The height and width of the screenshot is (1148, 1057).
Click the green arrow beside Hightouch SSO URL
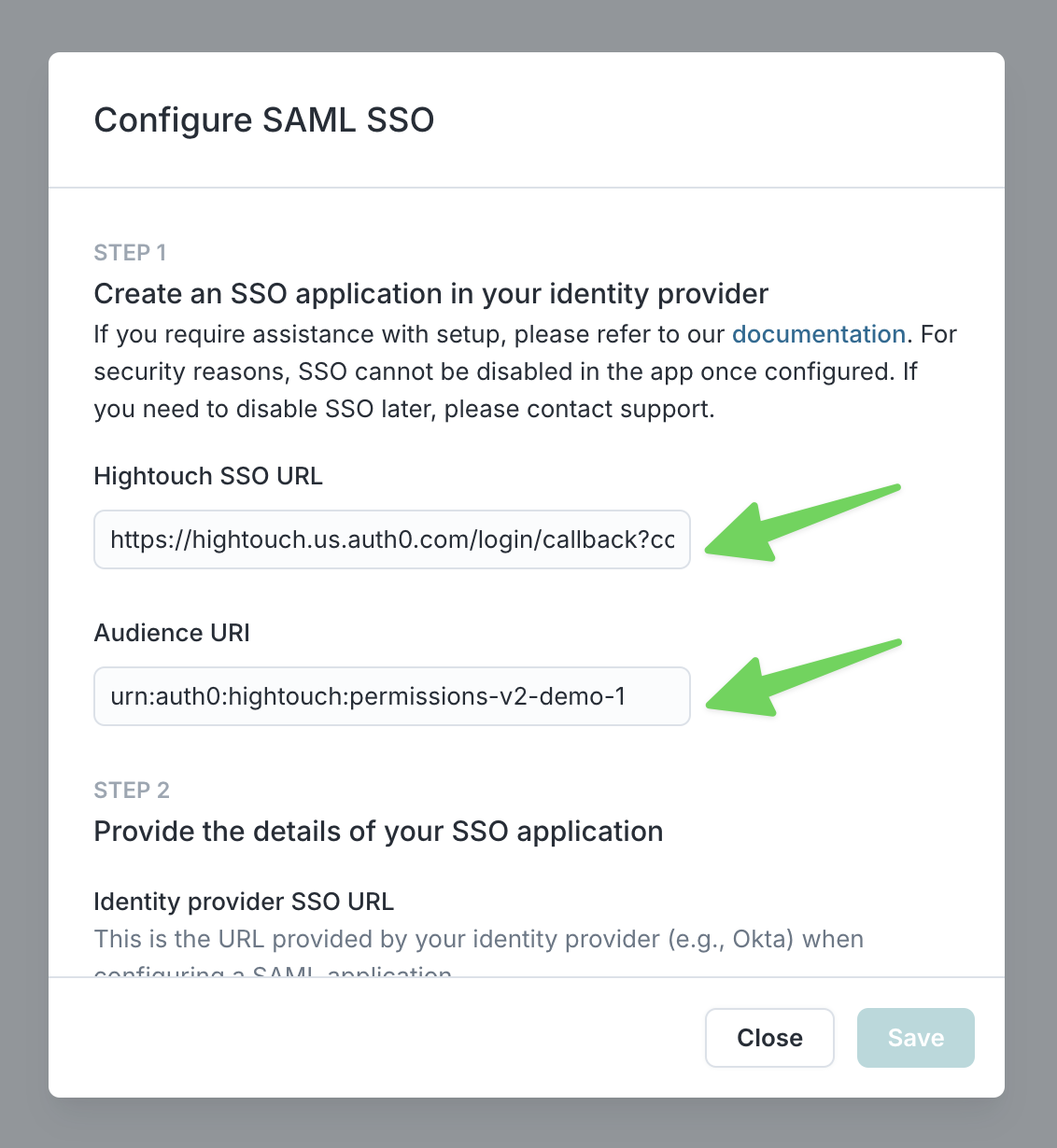tap(794, 525)
